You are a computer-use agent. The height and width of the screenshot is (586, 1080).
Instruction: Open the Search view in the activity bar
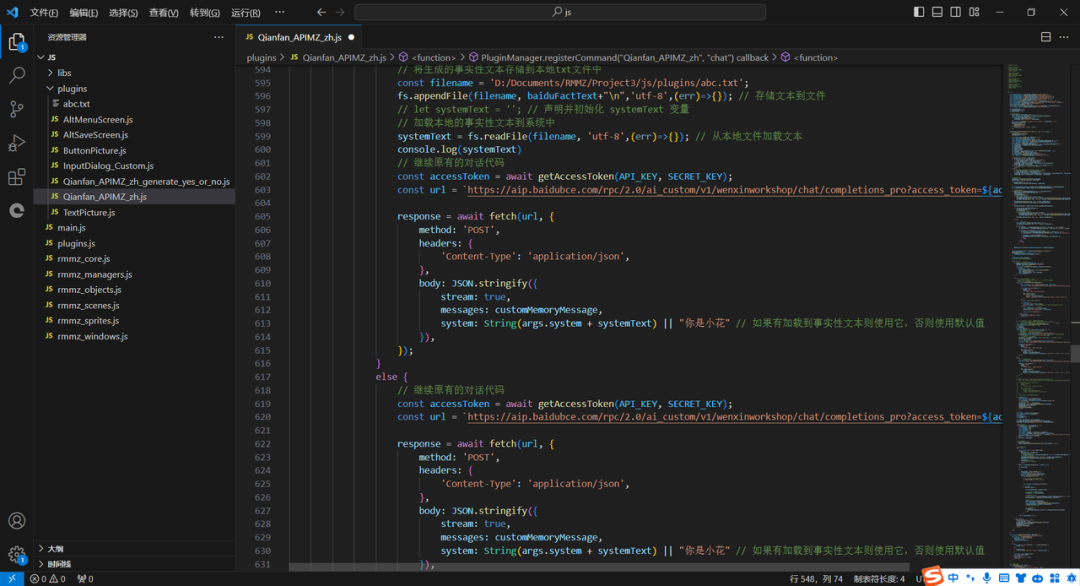click(17, 75)
